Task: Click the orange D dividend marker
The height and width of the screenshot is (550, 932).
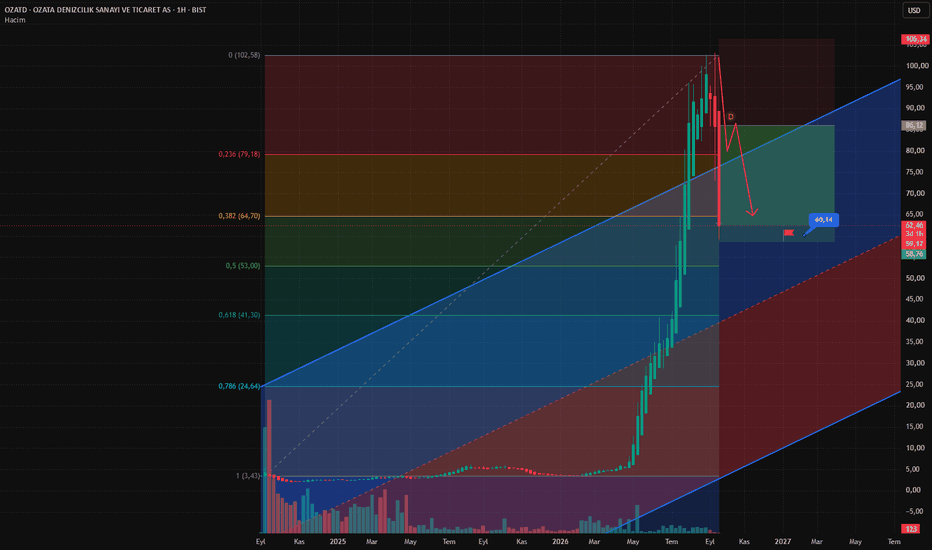Action: click(731, 117)
